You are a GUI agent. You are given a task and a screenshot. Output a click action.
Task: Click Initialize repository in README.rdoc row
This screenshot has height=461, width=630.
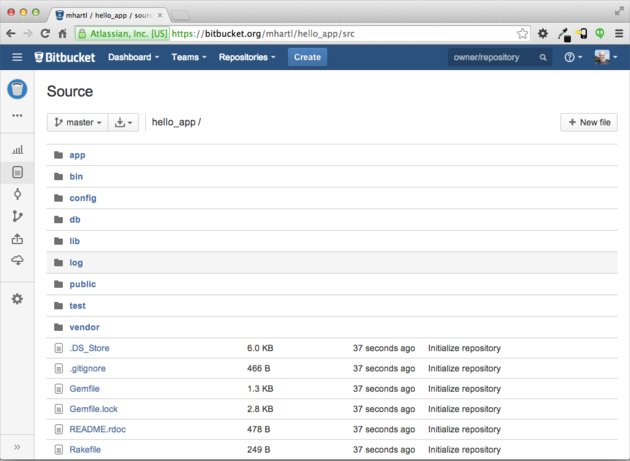click(x=464, y=429)
